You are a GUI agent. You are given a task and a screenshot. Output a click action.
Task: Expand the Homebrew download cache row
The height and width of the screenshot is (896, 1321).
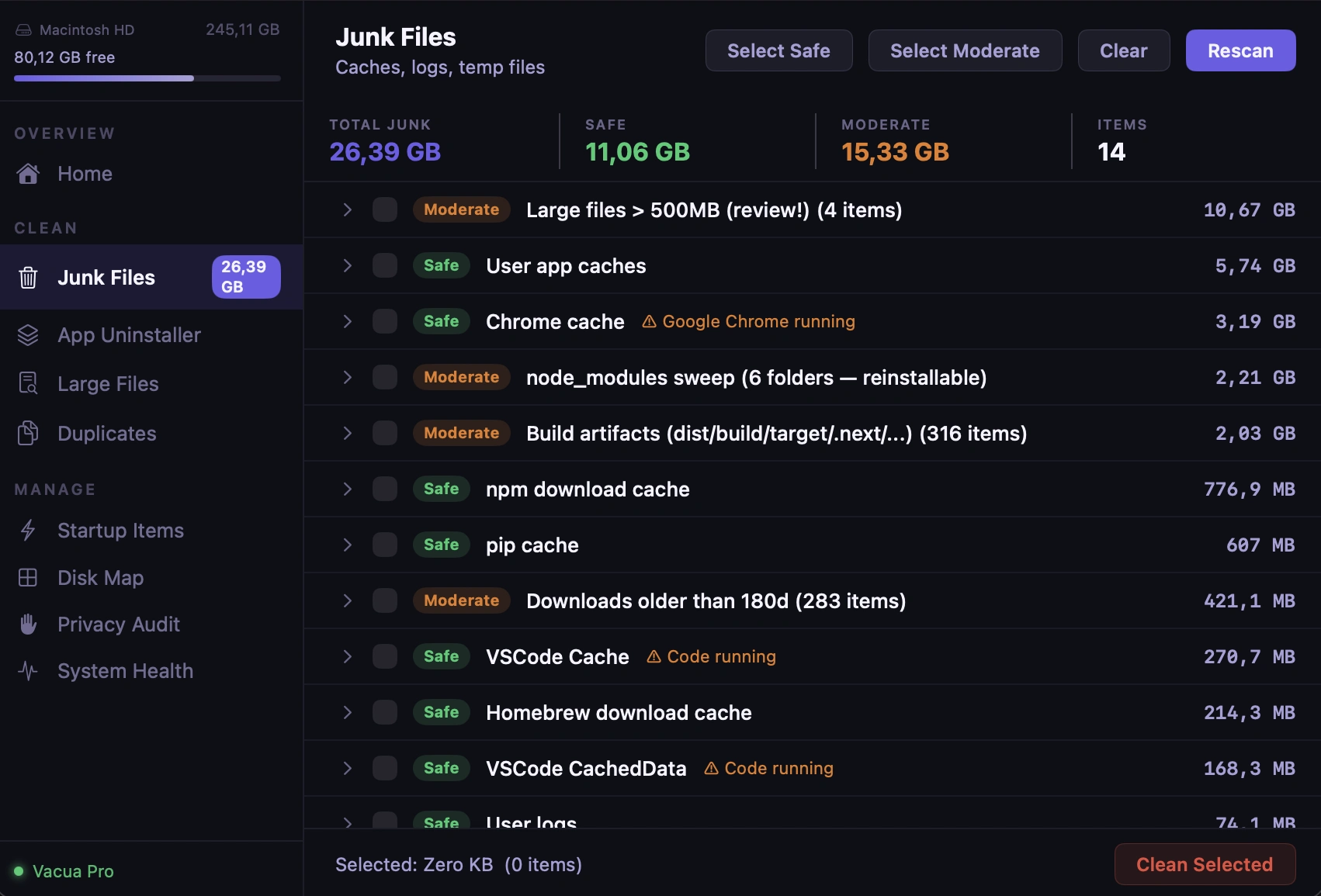pyautogui.click(x=348, y=712)
